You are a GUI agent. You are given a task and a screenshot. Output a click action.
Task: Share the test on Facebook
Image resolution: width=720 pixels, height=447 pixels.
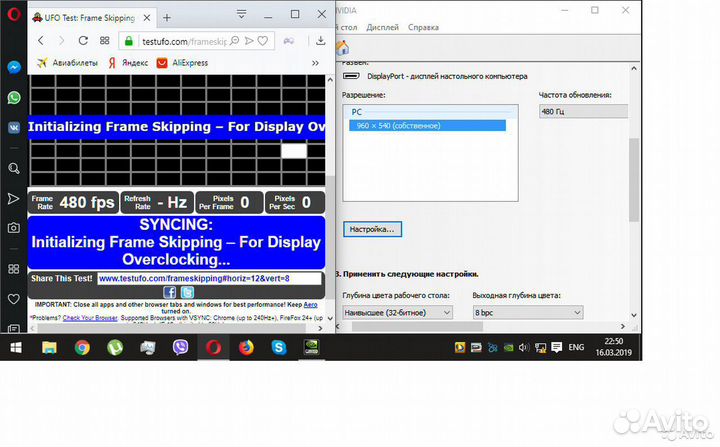[170, 292]
